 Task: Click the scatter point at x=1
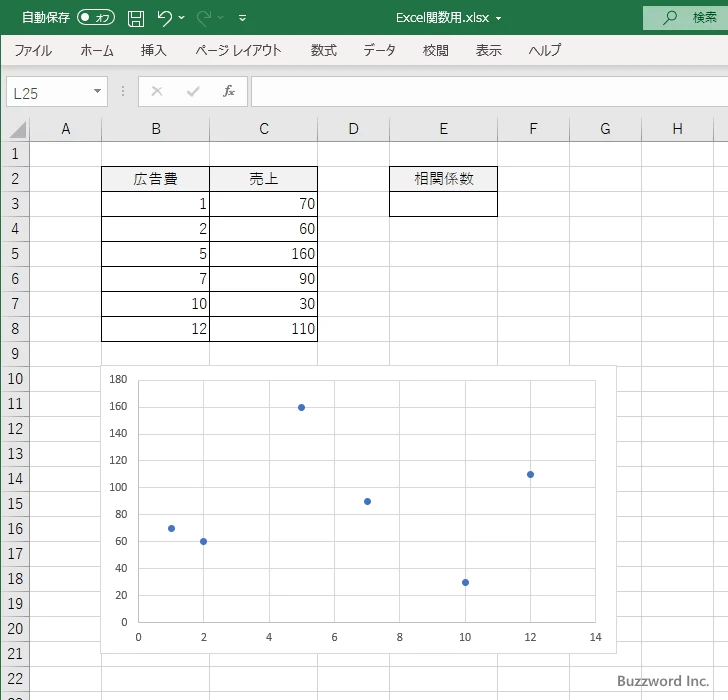pos(171,529)
